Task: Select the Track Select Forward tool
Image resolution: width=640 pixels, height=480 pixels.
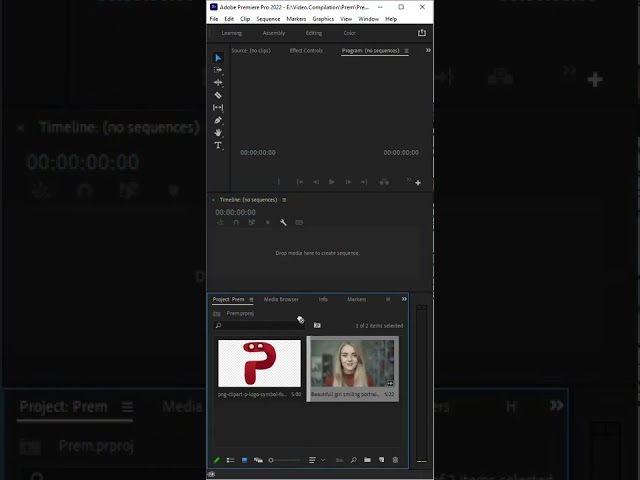Action: (x=218, y=70)
